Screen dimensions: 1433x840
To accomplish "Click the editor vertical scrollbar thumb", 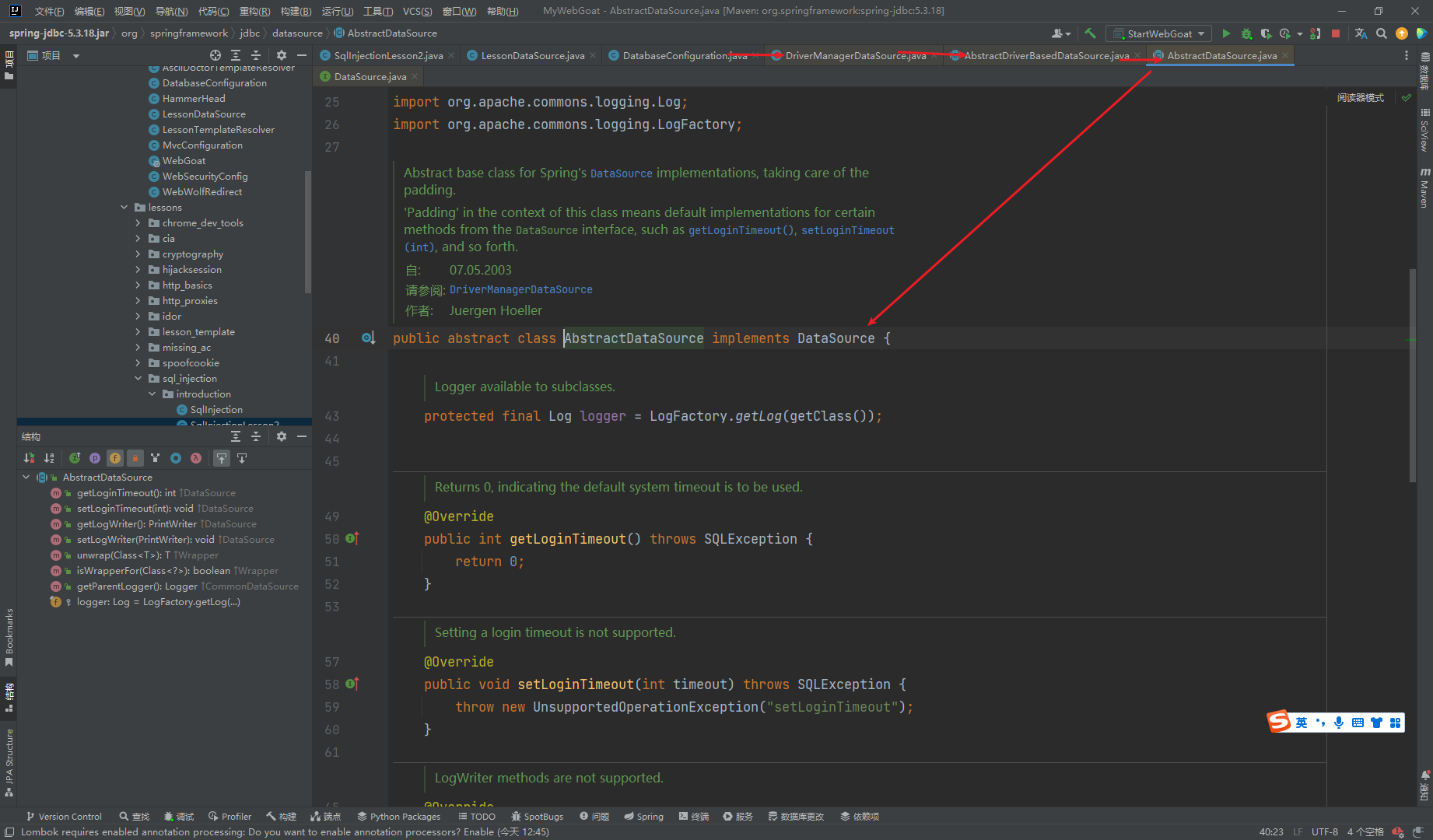I will click(1412, 376).
